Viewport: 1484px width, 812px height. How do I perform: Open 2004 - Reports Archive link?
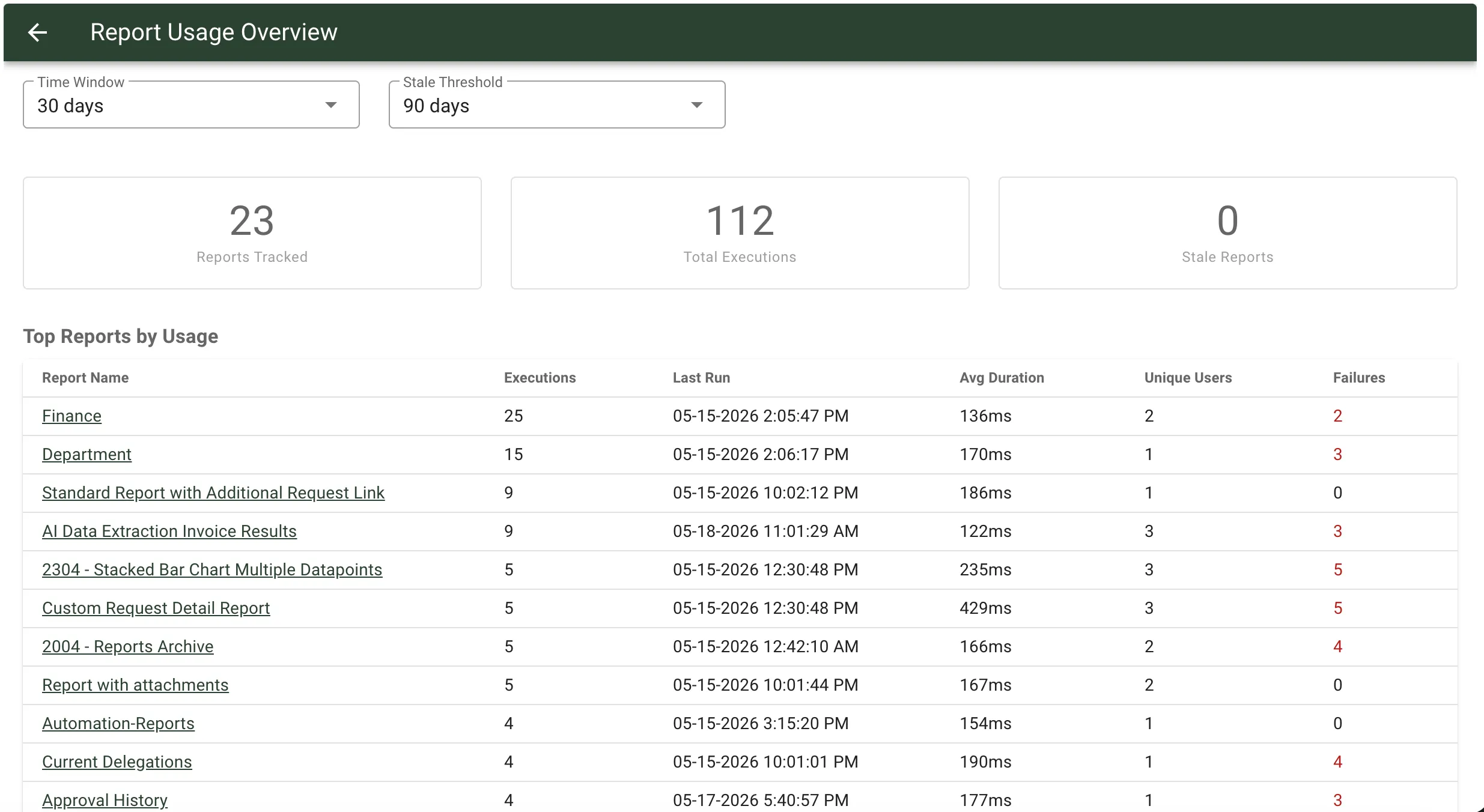127,646
